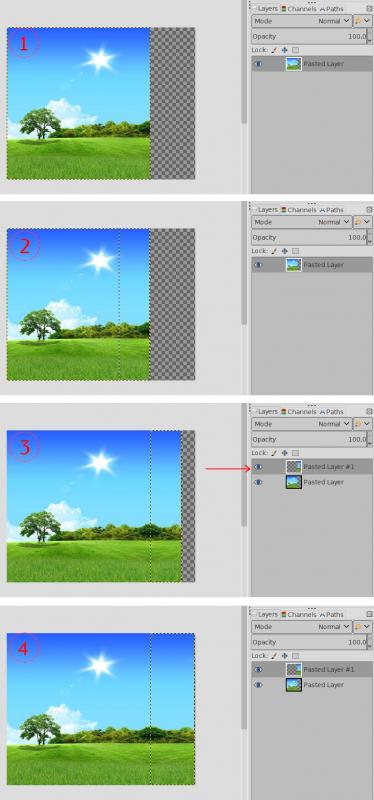Expand the Mode Normal dropdown in step 4 panel
Screen dimensions: 374x800
tap(302, 627)
